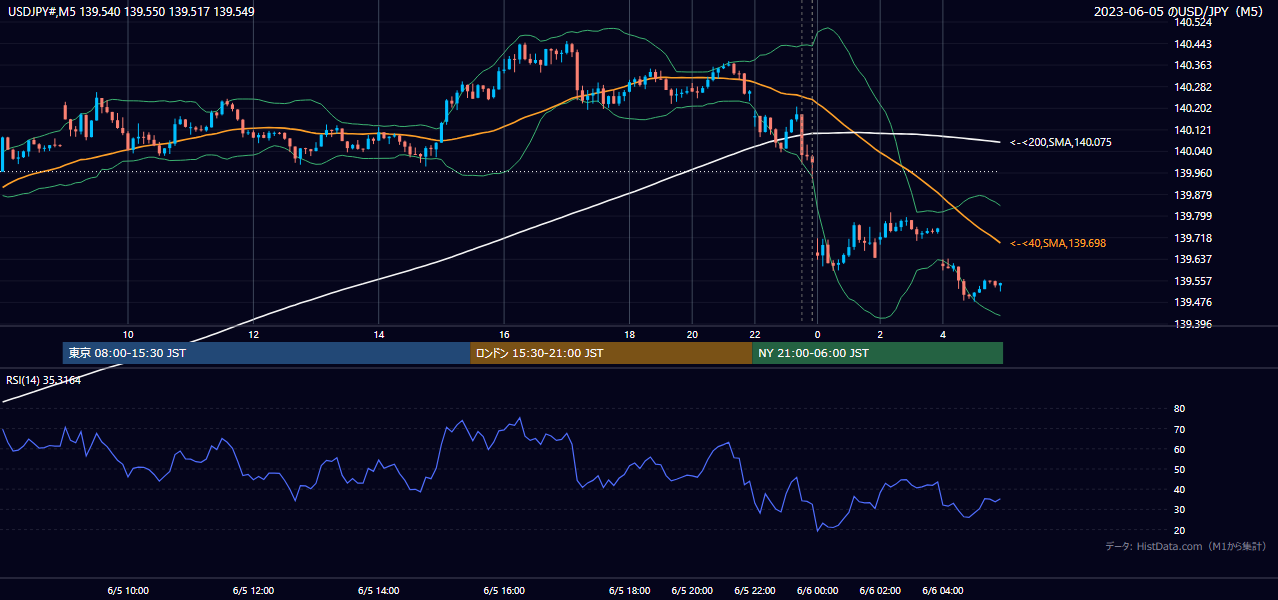The image size is (1278, 600).
Task: Select the 40 SMA label 139.698
Action: pyautogui.click(x=1058, y=243)
